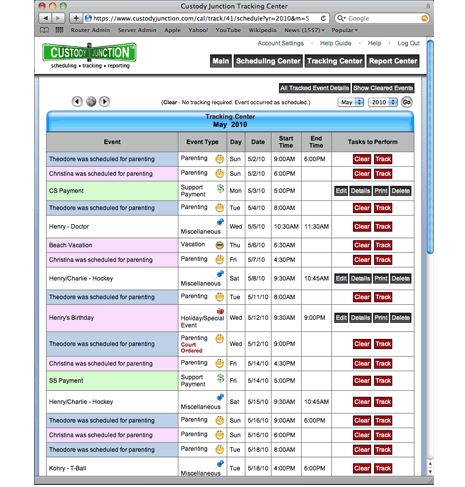Click Track for the SS Payment event

[383, 381]
